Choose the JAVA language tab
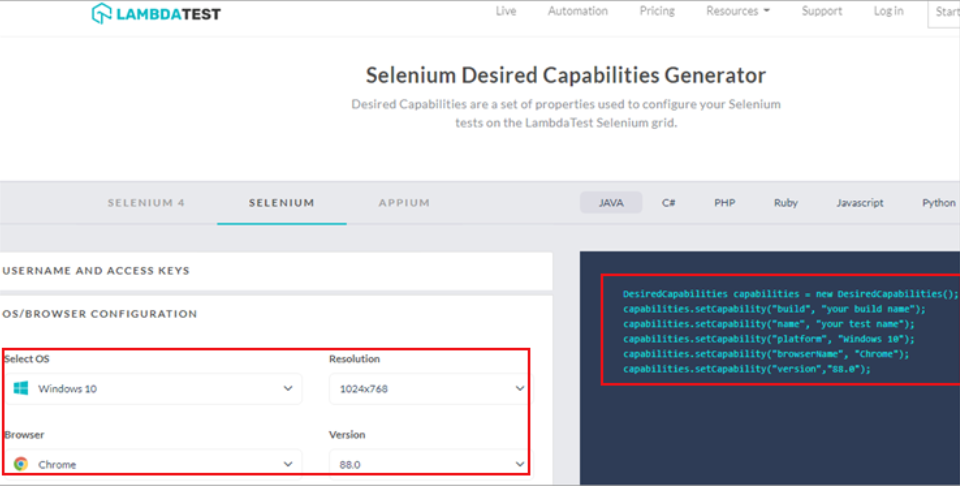Screen dimensions: 960x486 tap(611, 203)
